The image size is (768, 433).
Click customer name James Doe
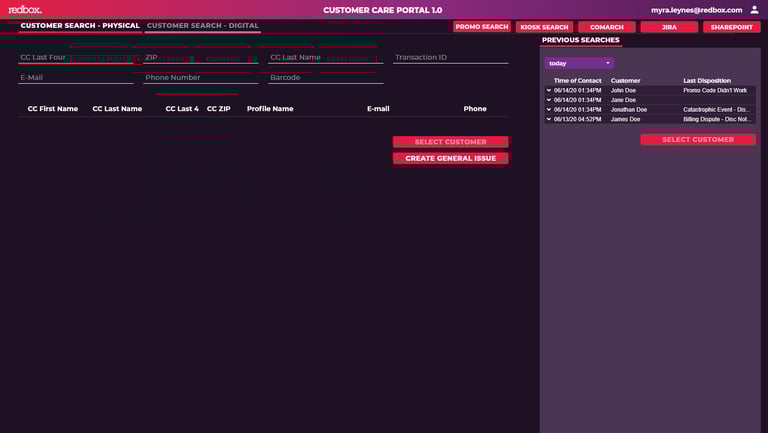(x=625, y=119)
